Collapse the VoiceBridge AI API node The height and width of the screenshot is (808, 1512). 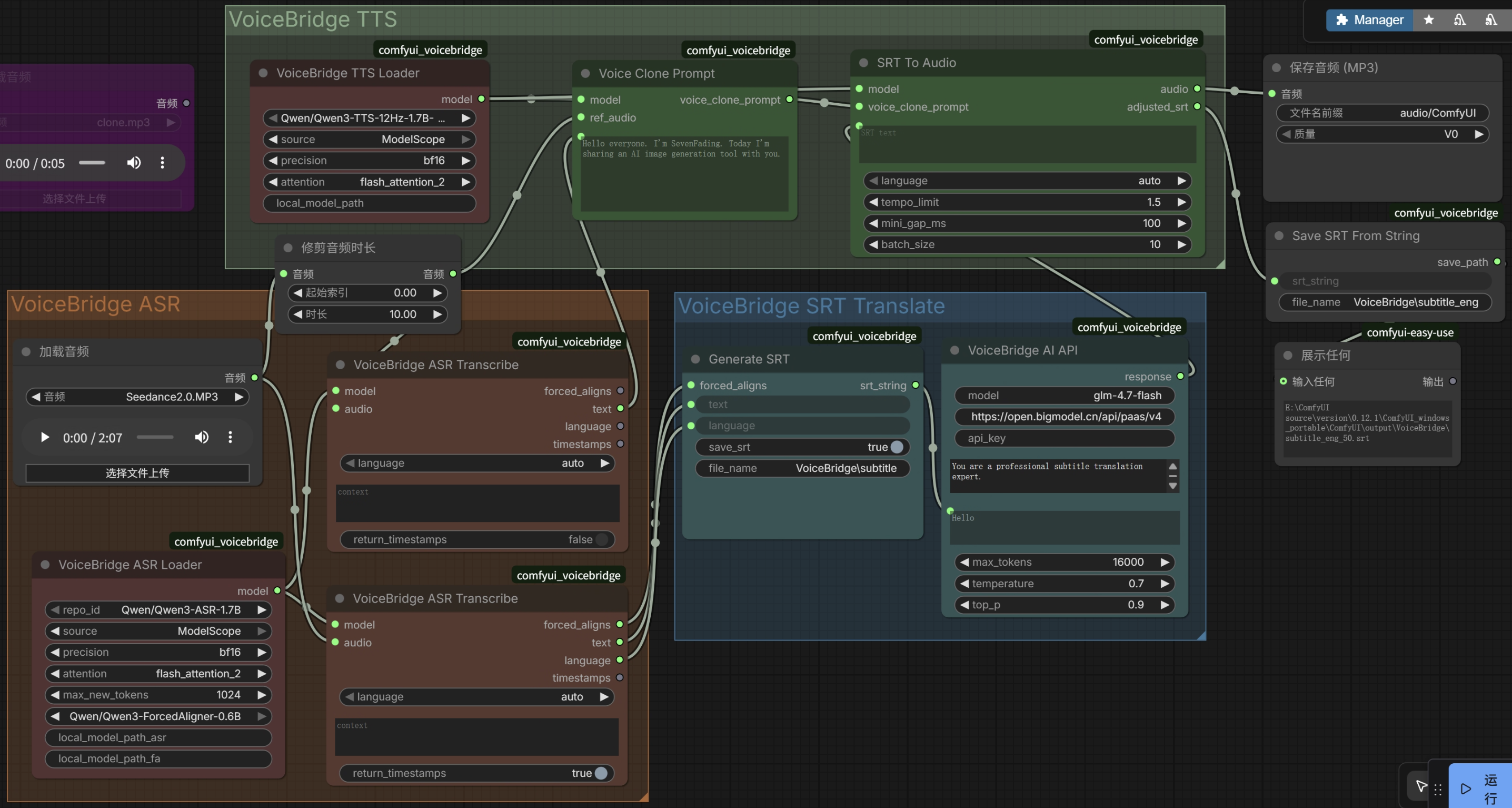pyautogui.click(x=955, y=351)
